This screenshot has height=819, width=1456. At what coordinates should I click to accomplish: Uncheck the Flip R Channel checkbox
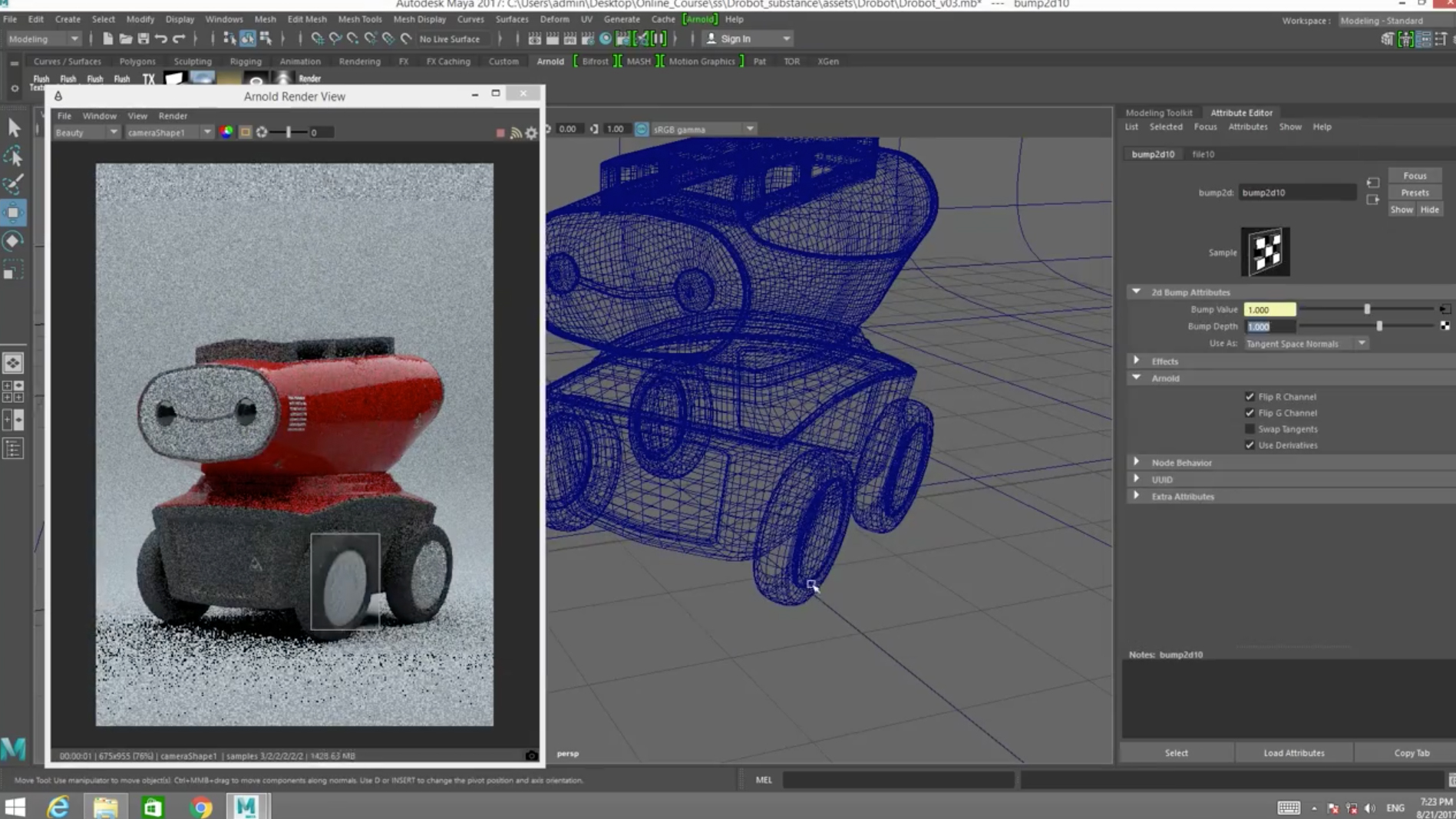click(1250, 397)
